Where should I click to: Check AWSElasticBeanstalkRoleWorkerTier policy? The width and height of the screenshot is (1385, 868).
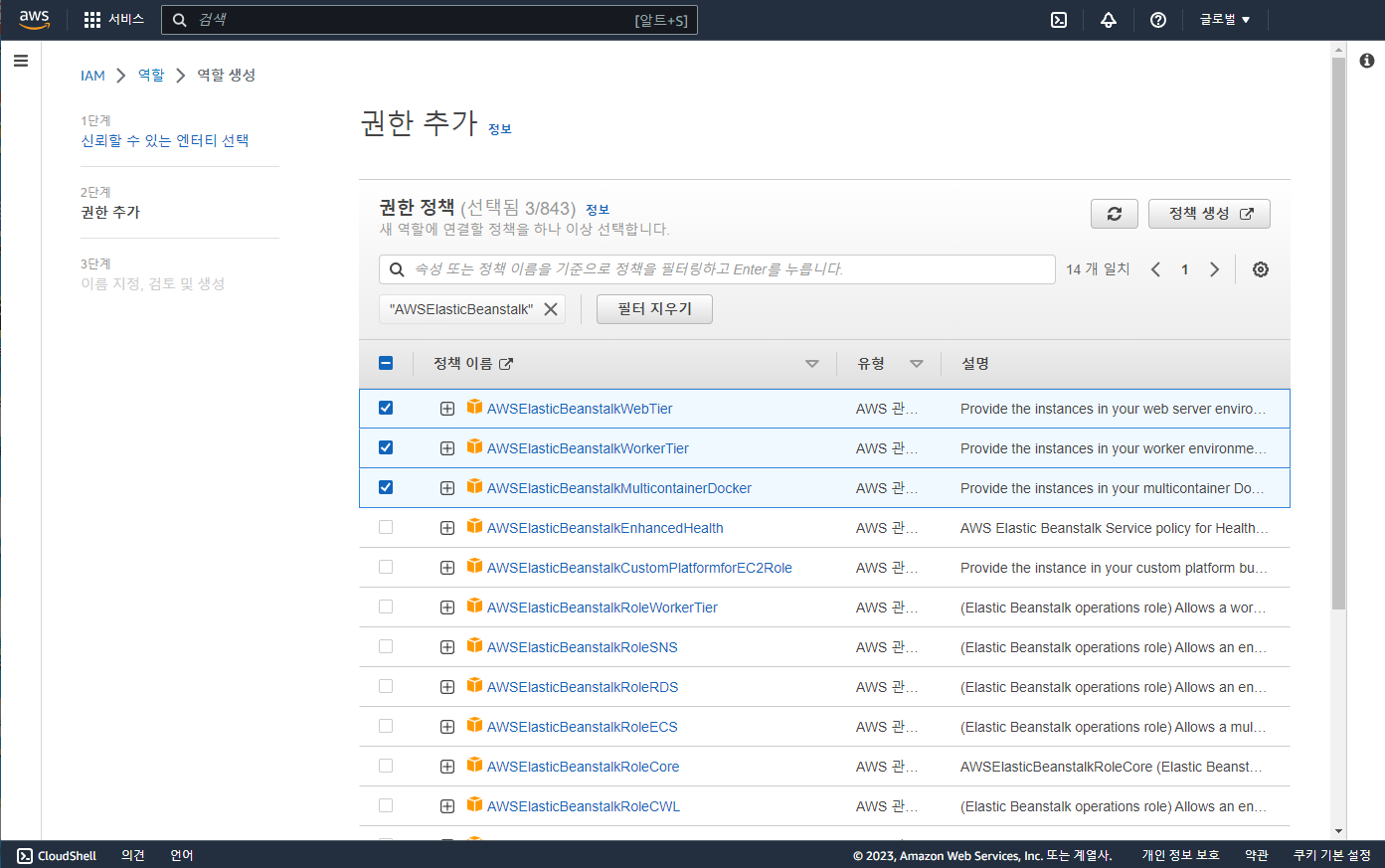[386, 607]
